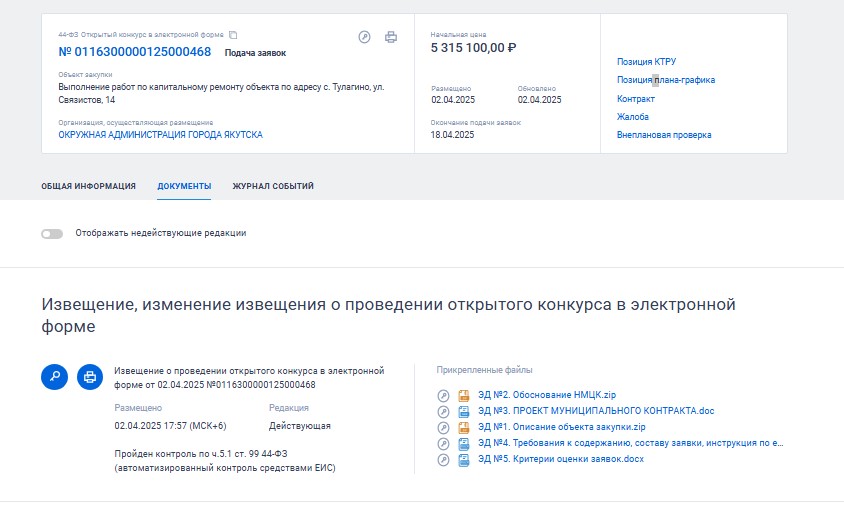Open electronic signature icon in header card
The width and height of the screenshot is (844, 514).
[x=364, y=37]
